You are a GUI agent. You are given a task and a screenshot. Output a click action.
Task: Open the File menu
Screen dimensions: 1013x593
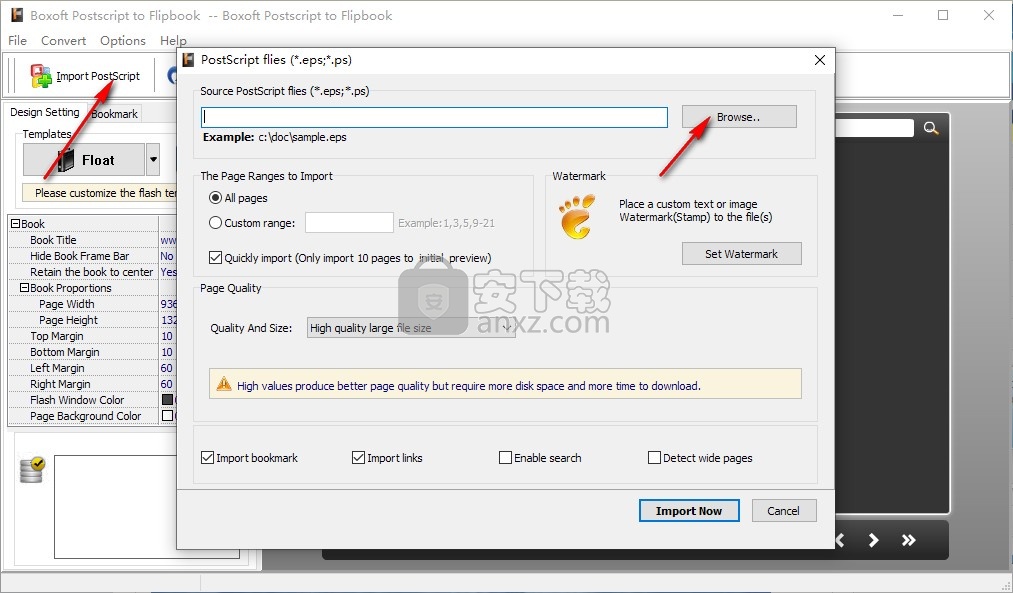tap(17, 41)
